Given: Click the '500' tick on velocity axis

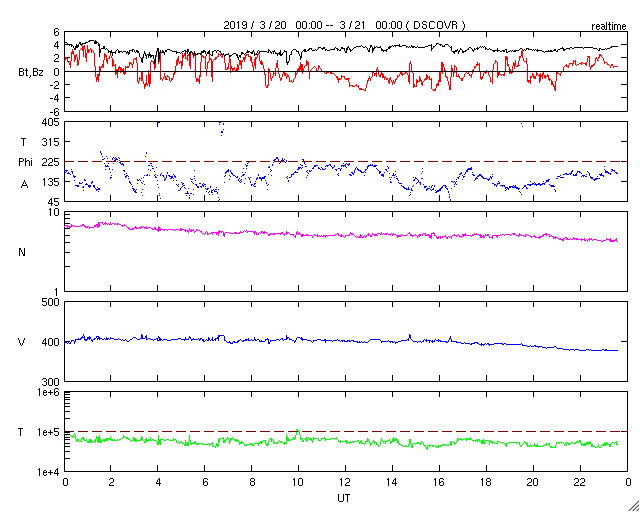Looking at the screenshot, I should [x=52, y=302].
